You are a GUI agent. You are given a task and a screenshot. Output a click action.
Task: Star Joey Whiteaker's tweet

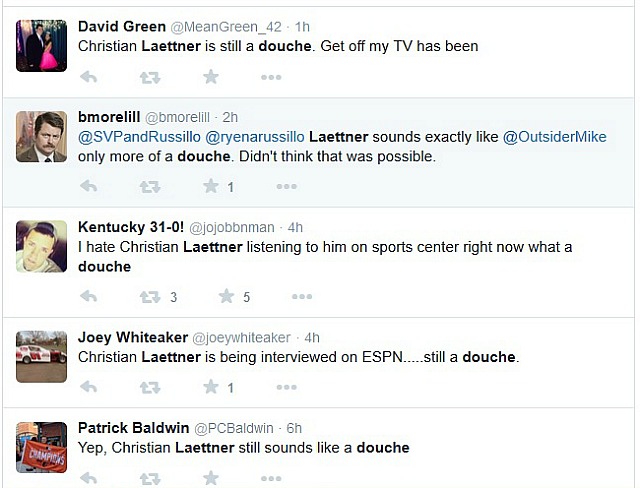pyautogui.click(x=211, y=387)
